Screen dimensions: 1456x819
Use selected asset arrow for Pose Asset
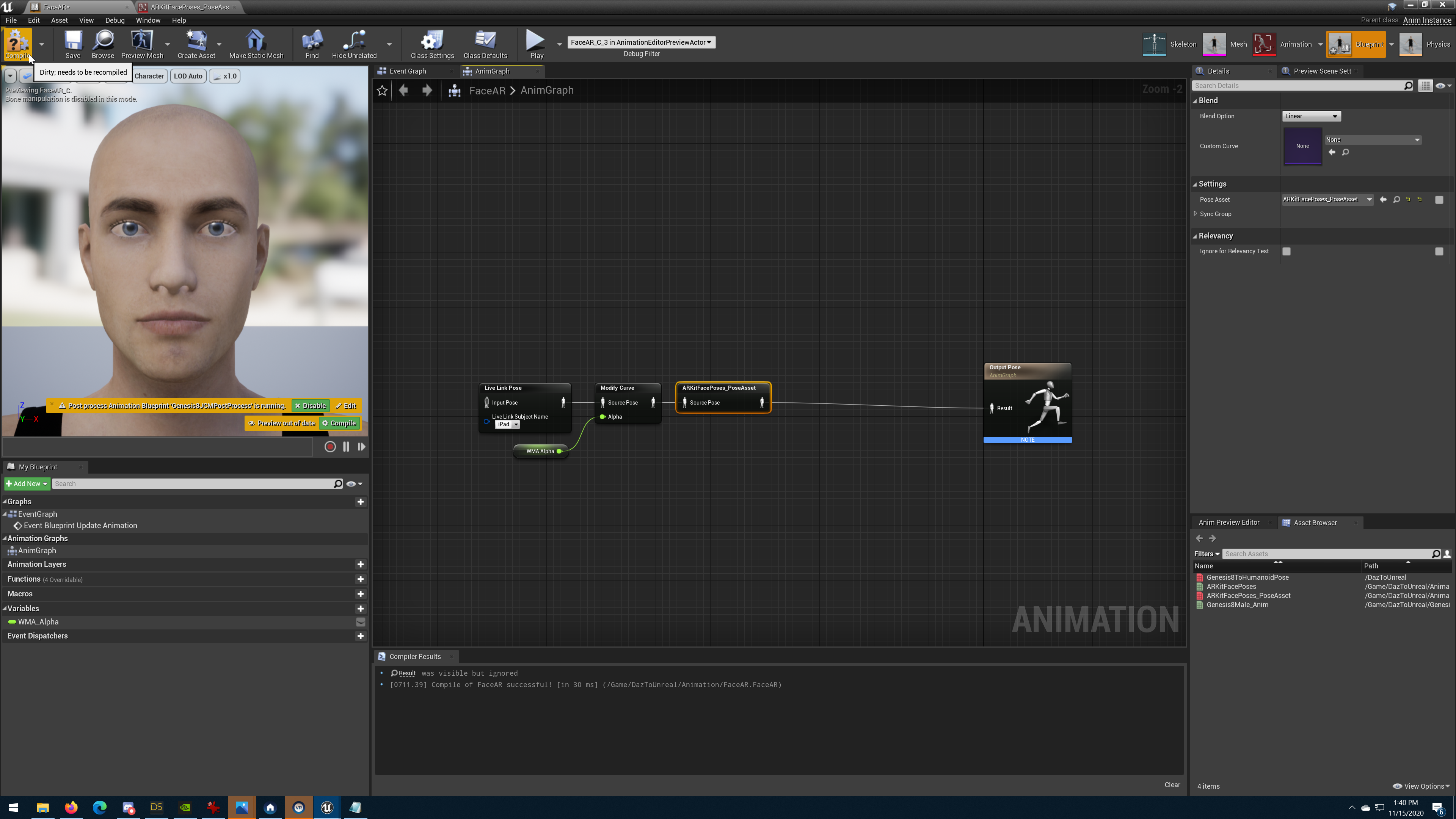click(x=1382, y=199)
